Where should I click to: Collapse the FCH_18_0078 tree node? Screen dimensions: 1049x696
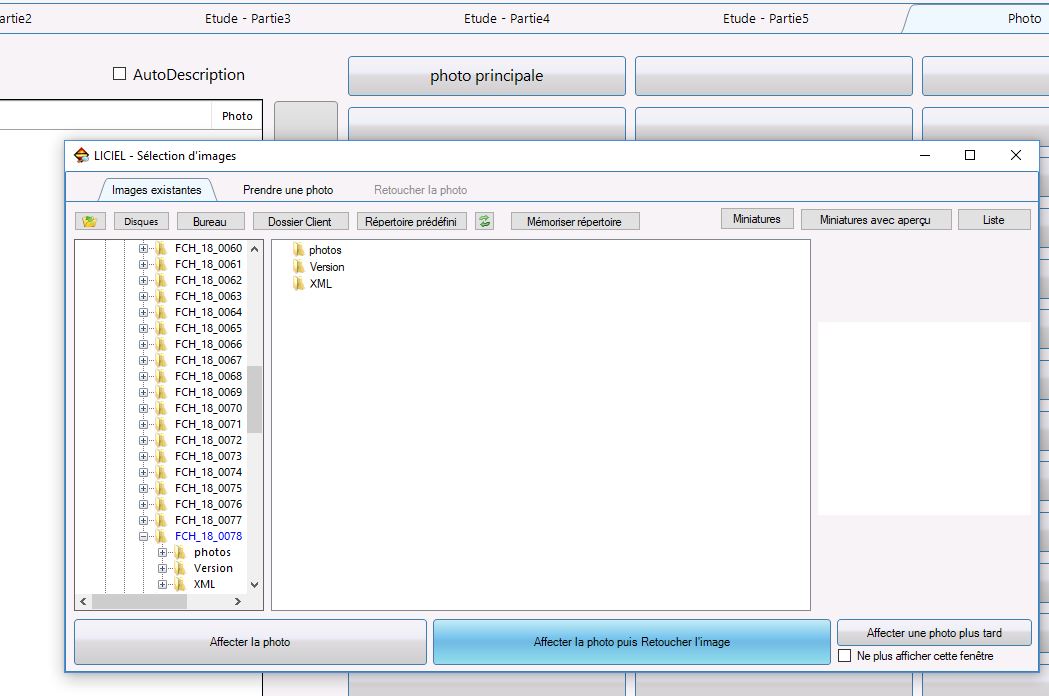click(x=143, y=536)
